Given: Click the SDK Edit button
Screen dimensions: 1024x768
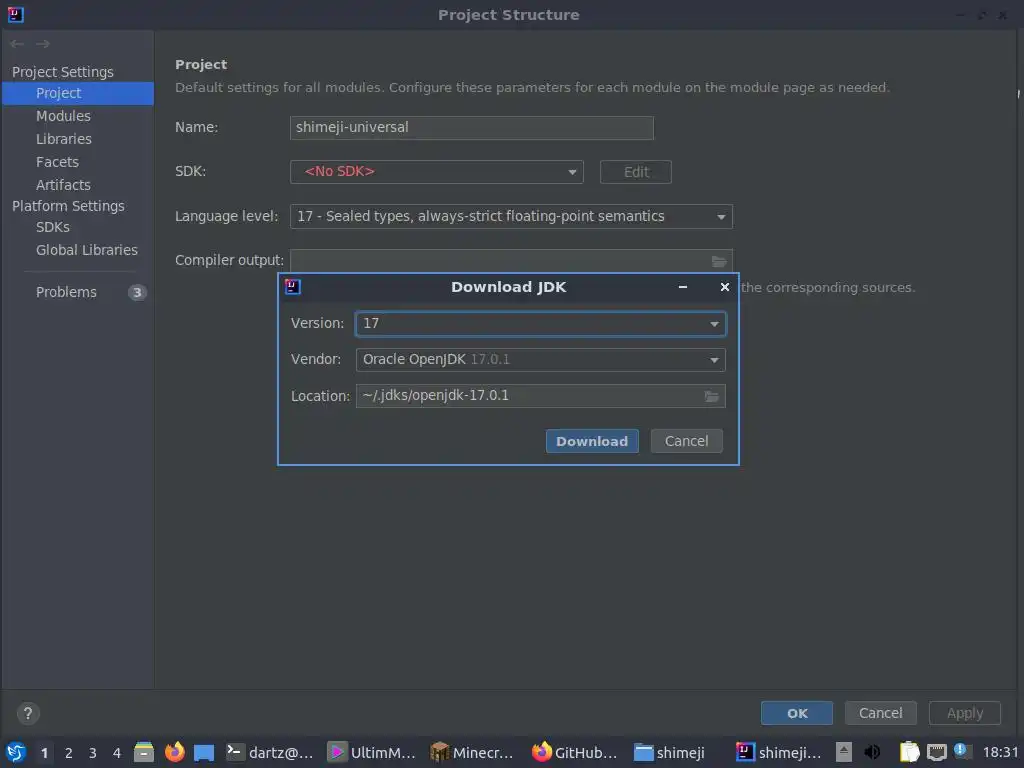Looking at the screenshot, I should click(x=635, y=172).
